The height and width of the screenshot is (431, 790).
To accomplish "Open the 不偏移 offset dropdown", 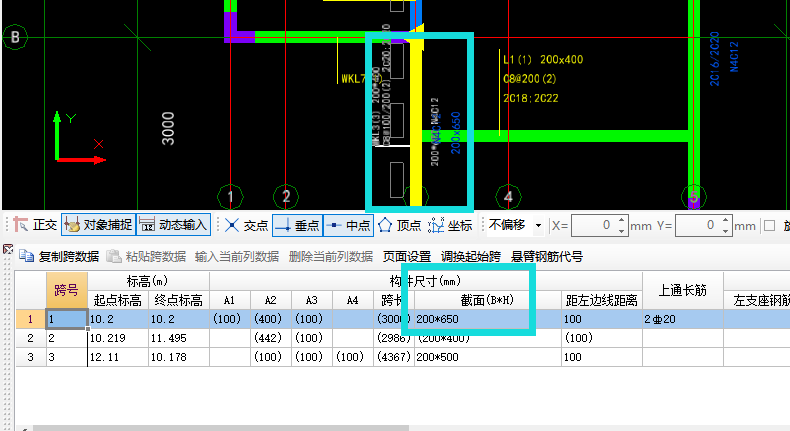I will [x=538, y=225].
